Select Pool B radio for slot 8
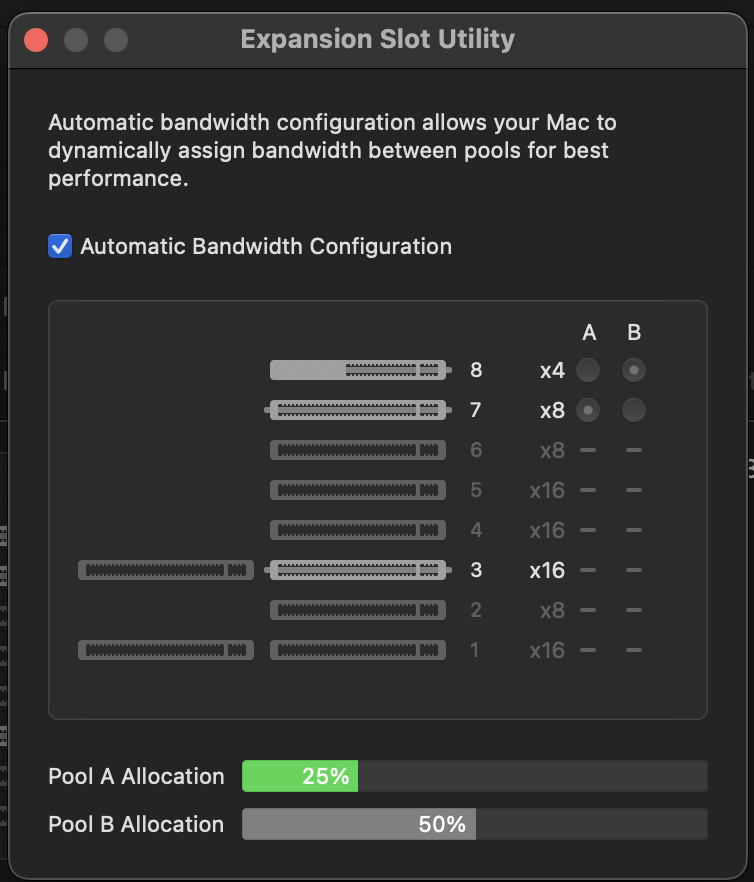This screenshot has height=882, width=754. coord(634,370)
